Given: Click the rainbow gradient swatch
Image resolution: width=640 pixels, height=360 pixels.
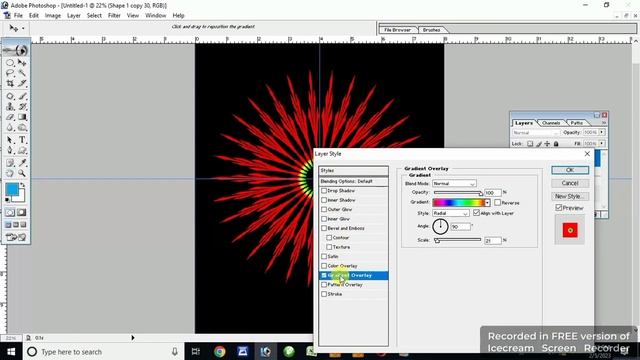Looking at the screenshot, I should pos(458,203).
